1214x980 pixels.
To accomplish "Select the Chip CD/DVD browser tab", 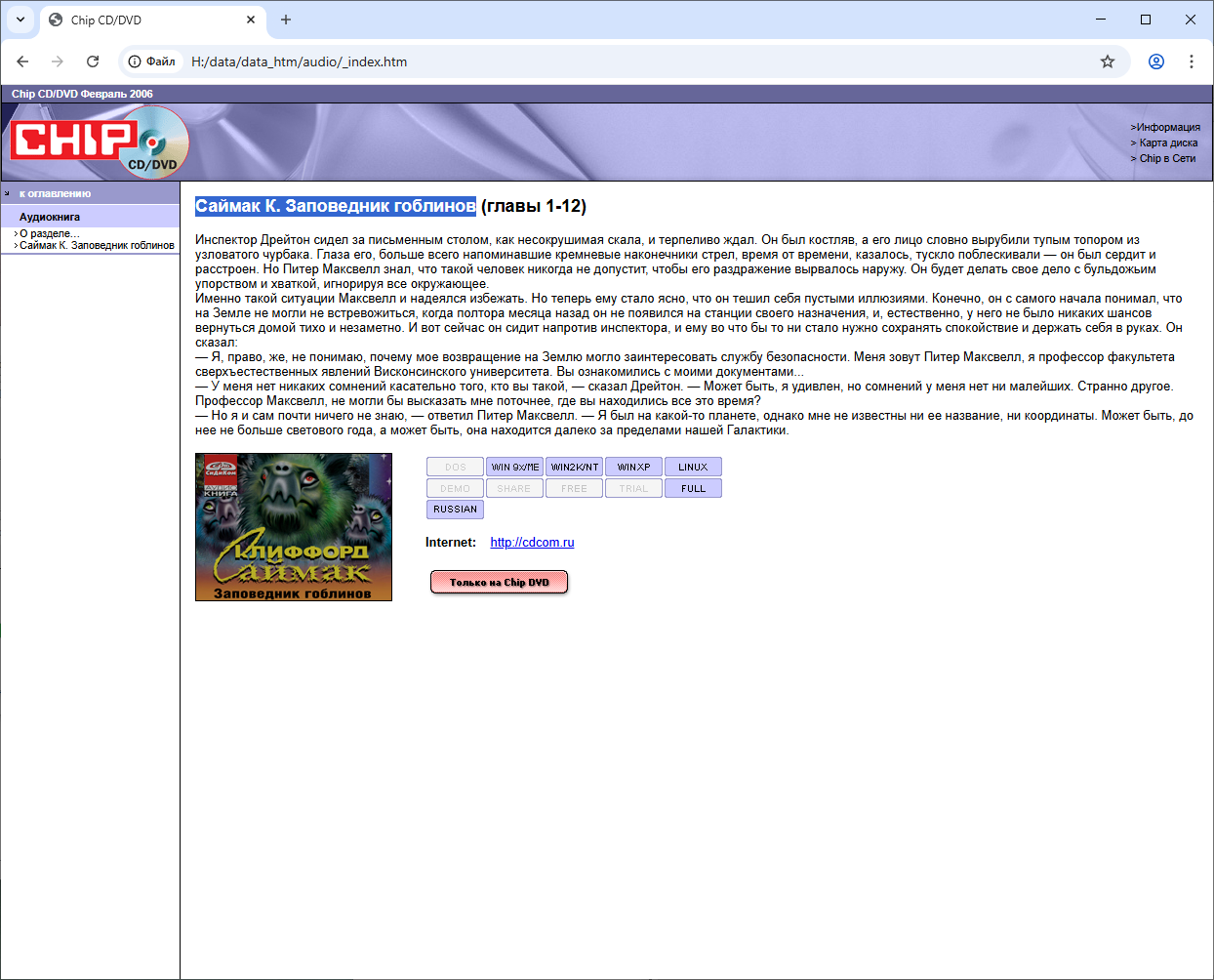I will (x=153, y=20).
